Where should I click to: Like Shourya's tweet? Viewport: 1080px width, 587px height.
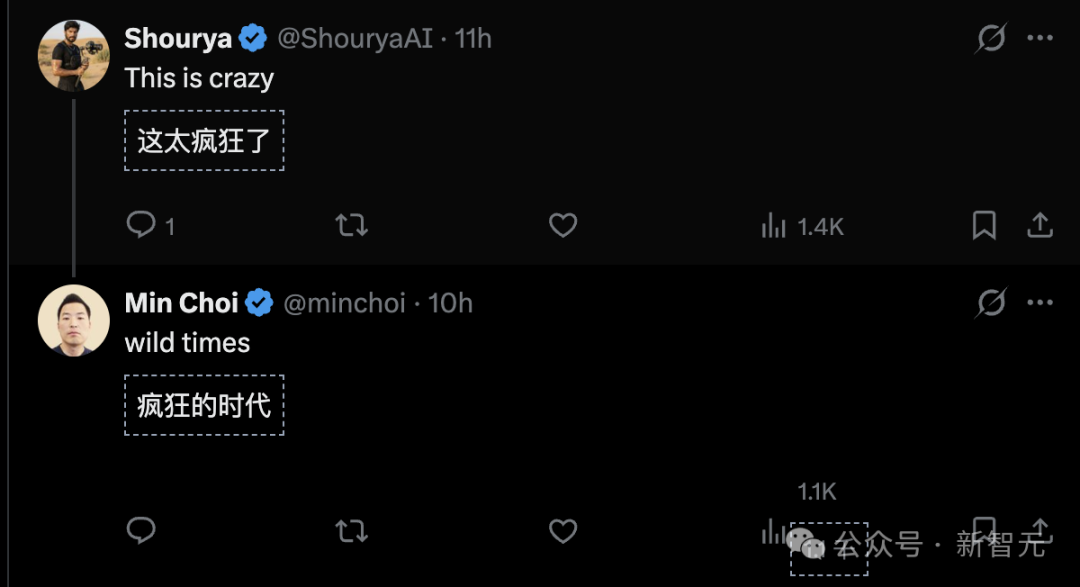click(563, 225)
